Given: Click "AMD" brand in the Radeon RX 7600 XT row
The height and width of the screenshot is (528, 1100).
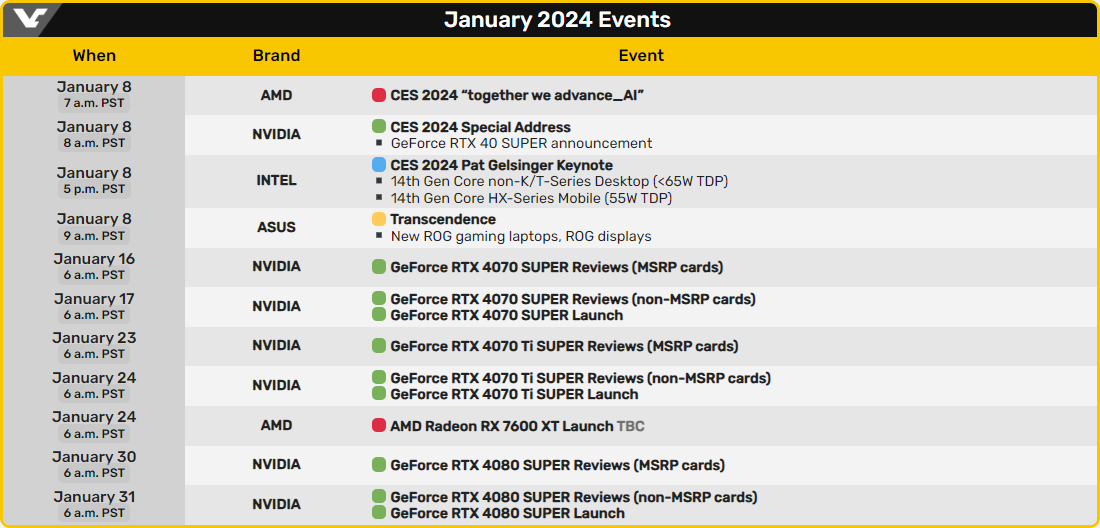Looking at the screenshot, I should pyautogui.click(x=276, y=425).
